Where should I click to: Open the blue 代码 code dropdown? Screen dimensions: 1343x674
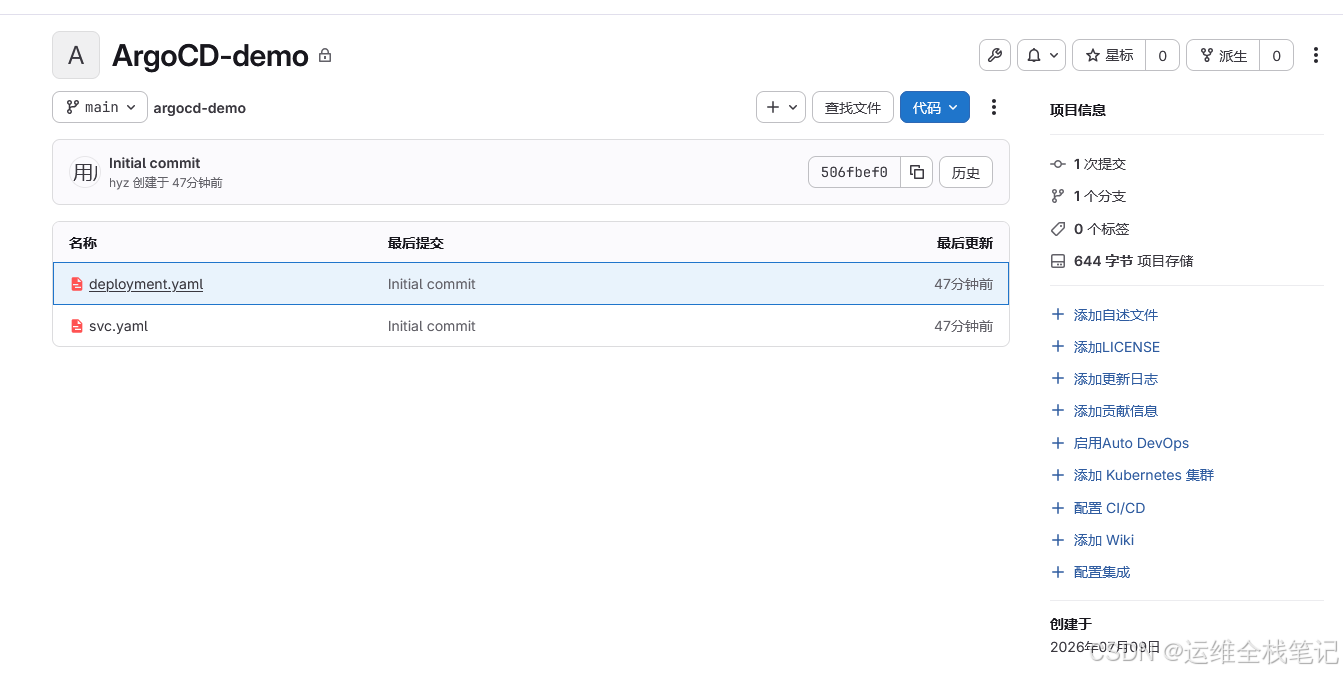point(935,107)
